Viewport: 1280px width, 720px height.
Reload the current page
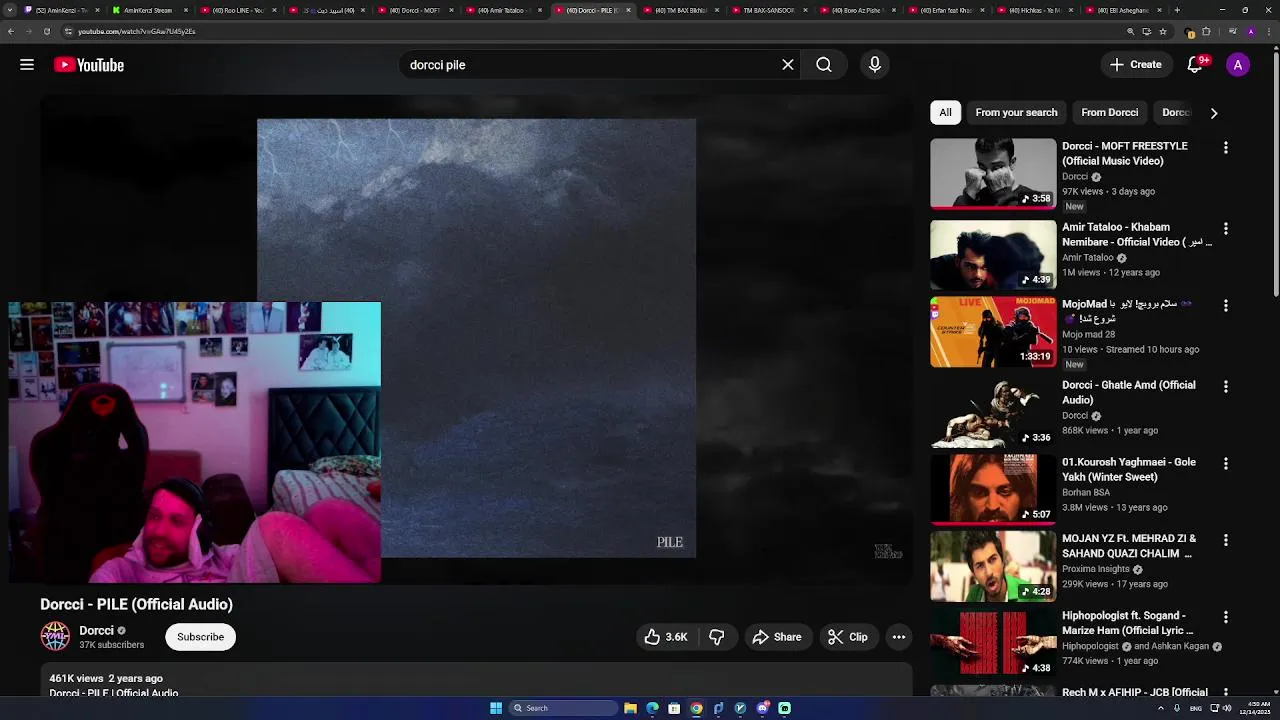[x=46, y=31]
